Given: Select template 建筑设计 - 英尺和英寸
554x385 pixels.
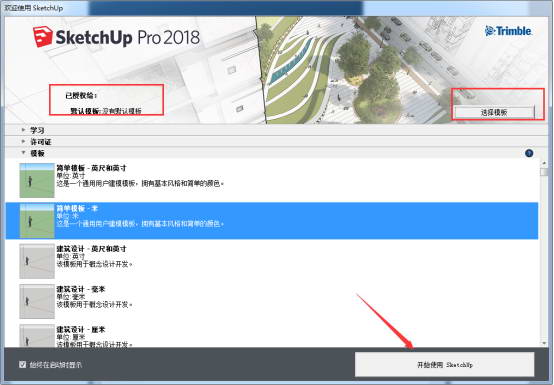Looking at the screenshot, I should point(272,261).
